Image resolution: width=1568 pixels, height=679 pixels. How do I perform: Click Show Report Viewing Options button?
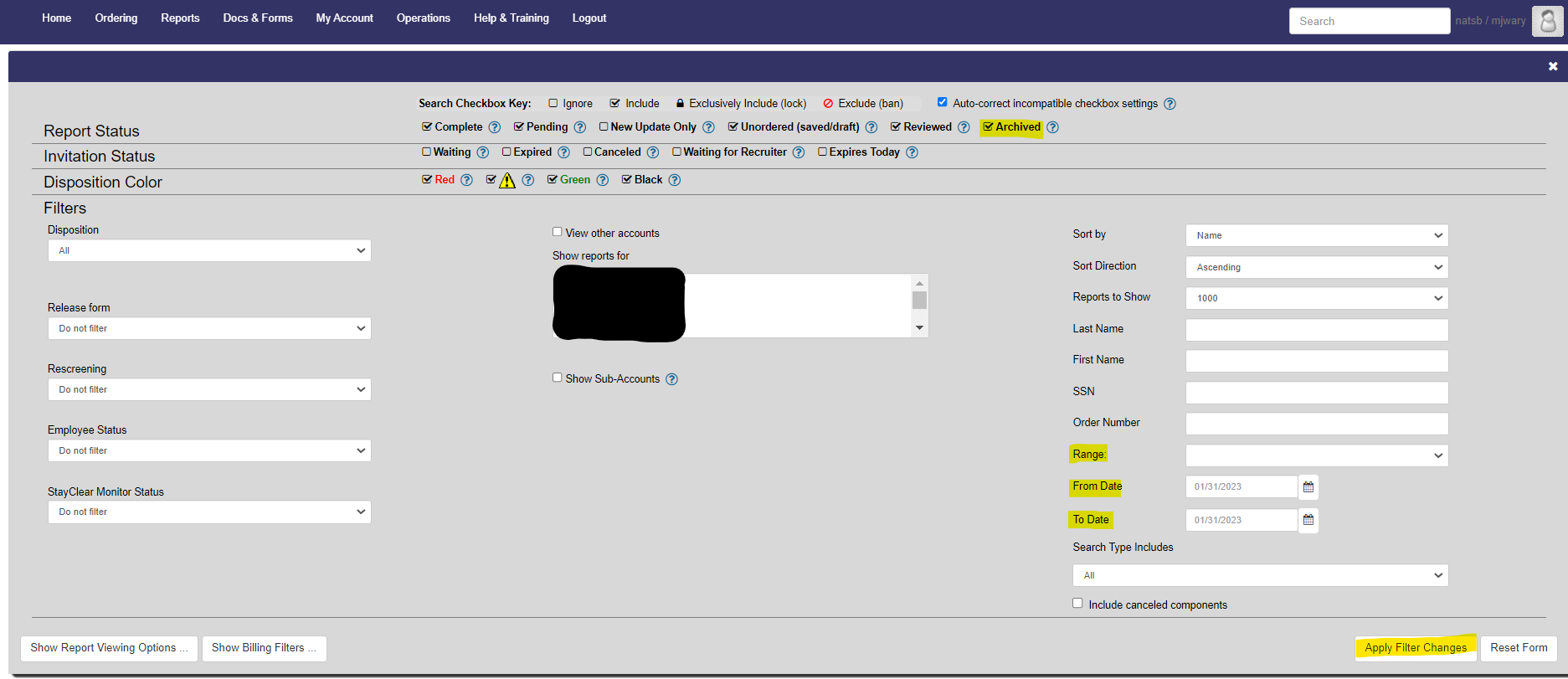(109, 648)
